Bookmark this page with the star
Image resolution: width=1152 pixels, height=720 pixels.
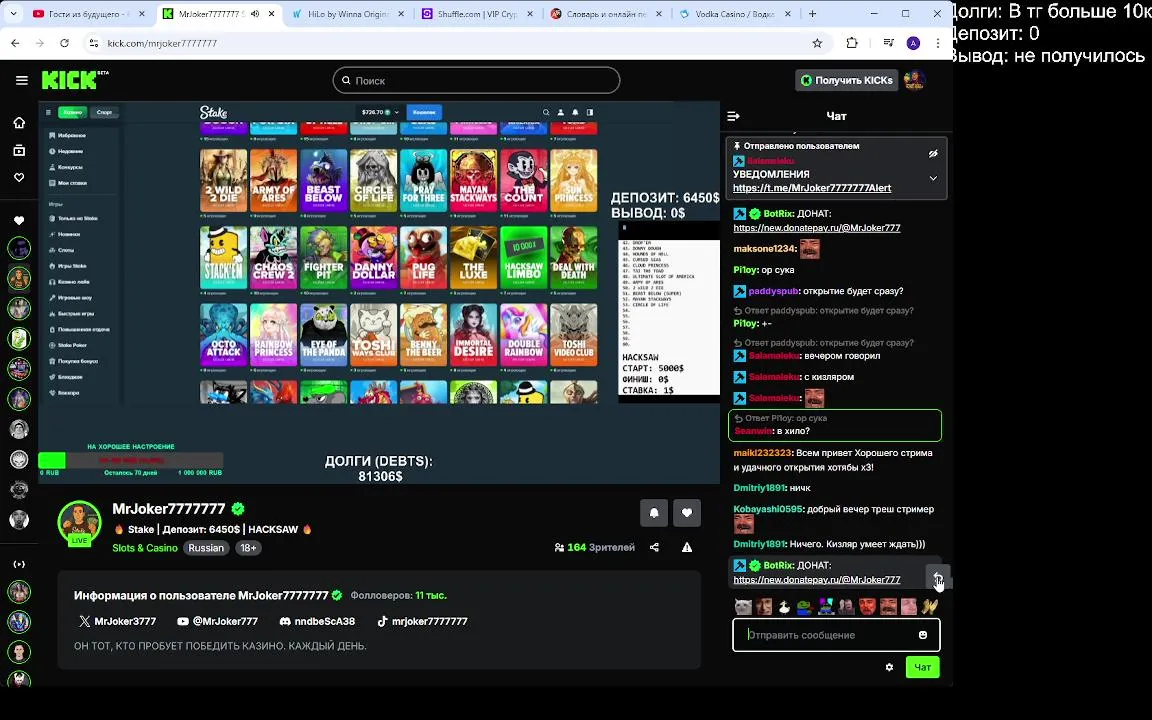pyautogui.click(x=817, y=43)
